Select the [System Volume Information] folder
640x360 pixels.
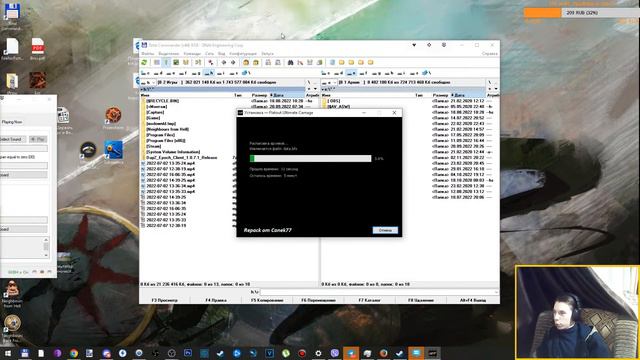tap(173, 152)
